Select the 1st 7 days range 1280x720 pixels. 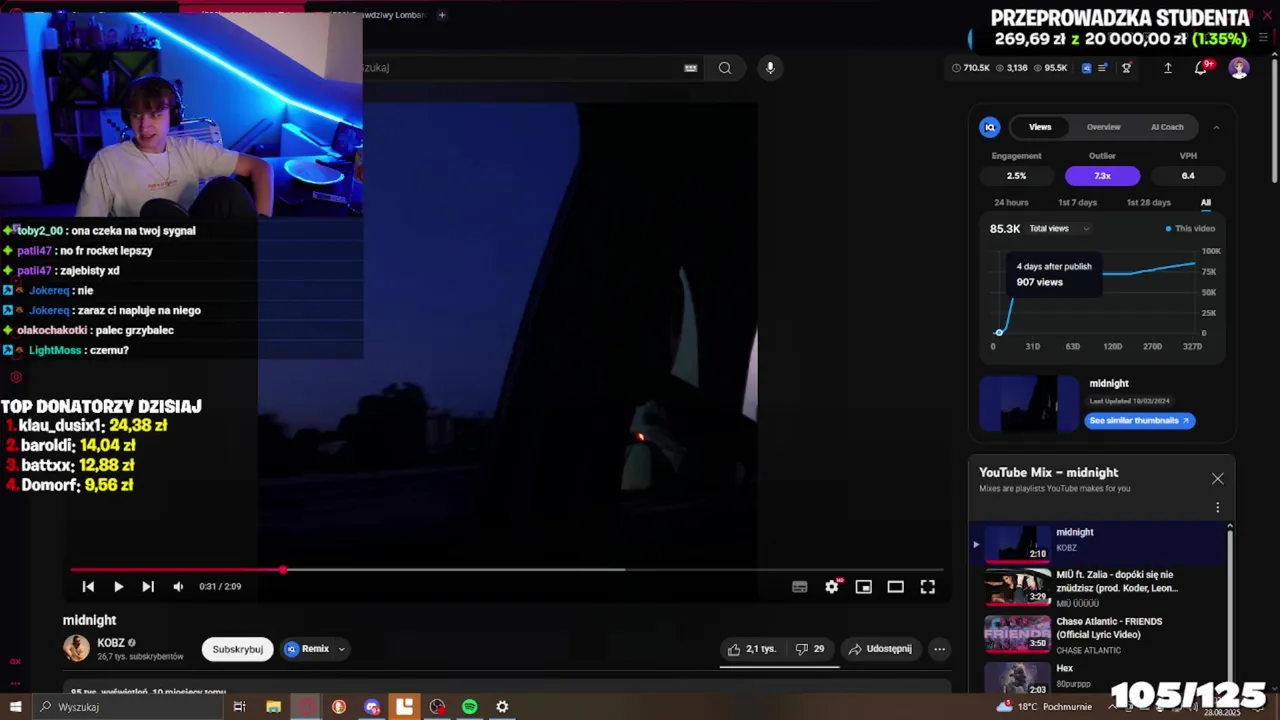click(1078, 203)
